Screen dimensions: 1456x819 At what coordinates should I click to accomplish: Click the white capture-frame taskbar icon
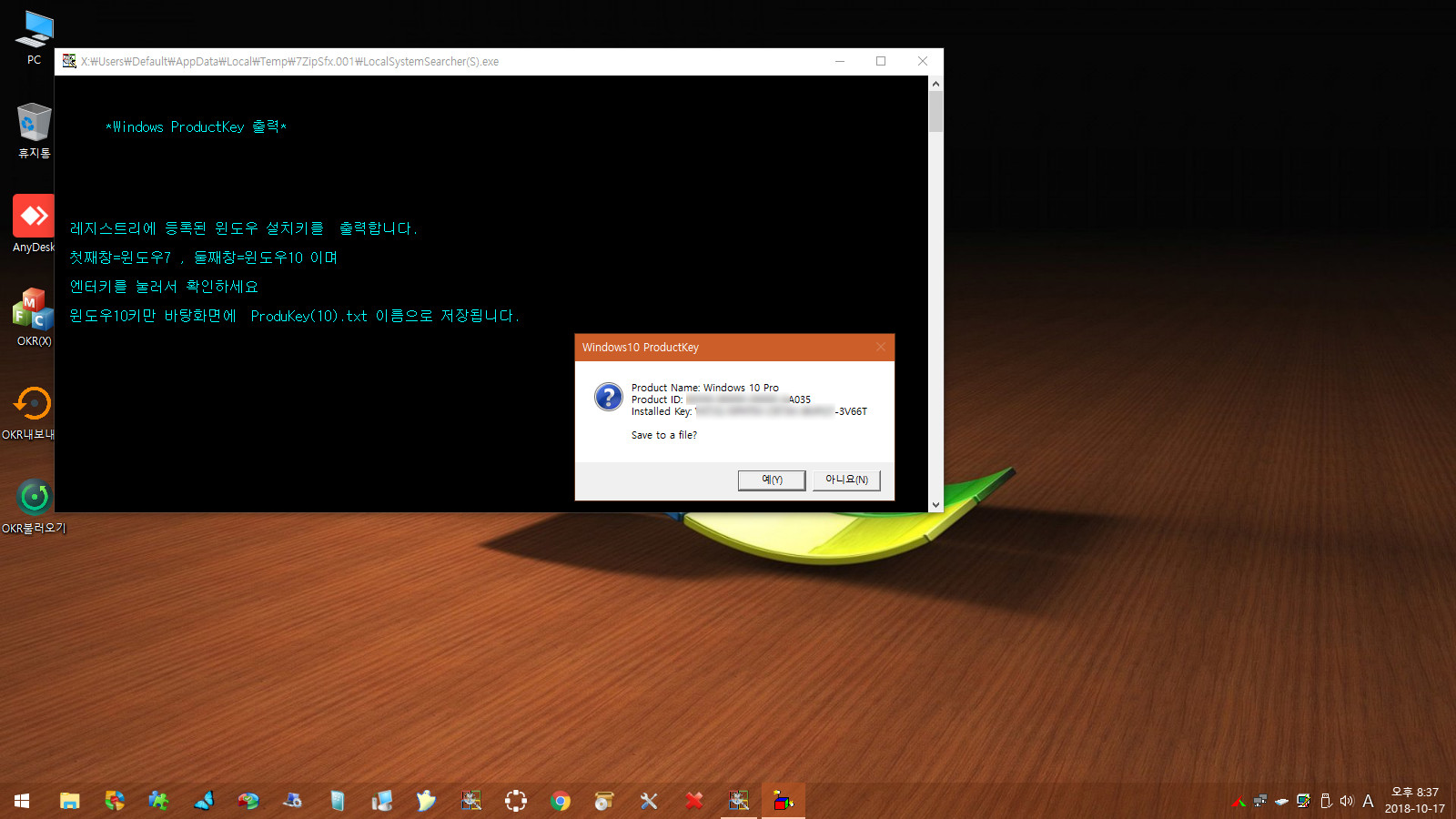pos(516,801)
